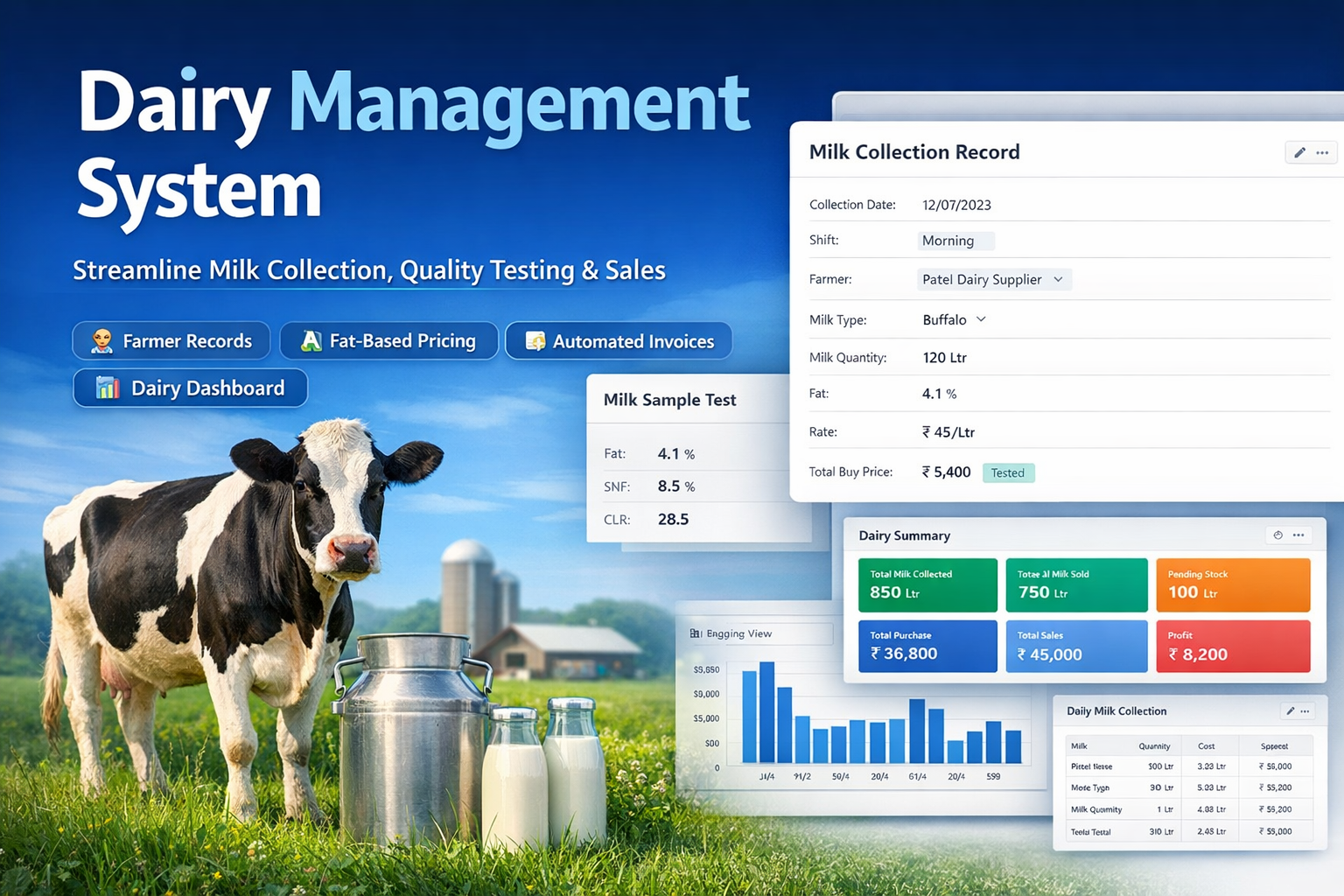Click the chart icon beside Engging View
The height and width of the screenshot is (896, 1344).
click(x=696, y=633)
